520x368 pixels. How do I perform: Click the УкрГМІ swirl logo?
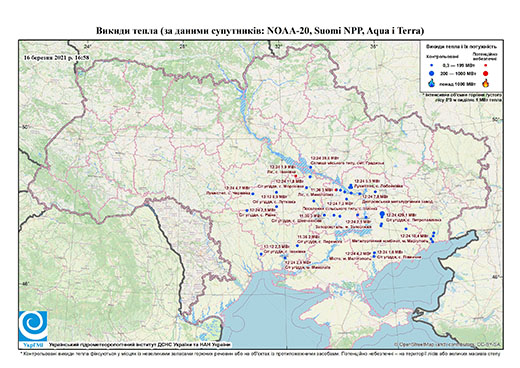(x=33, y=326)
